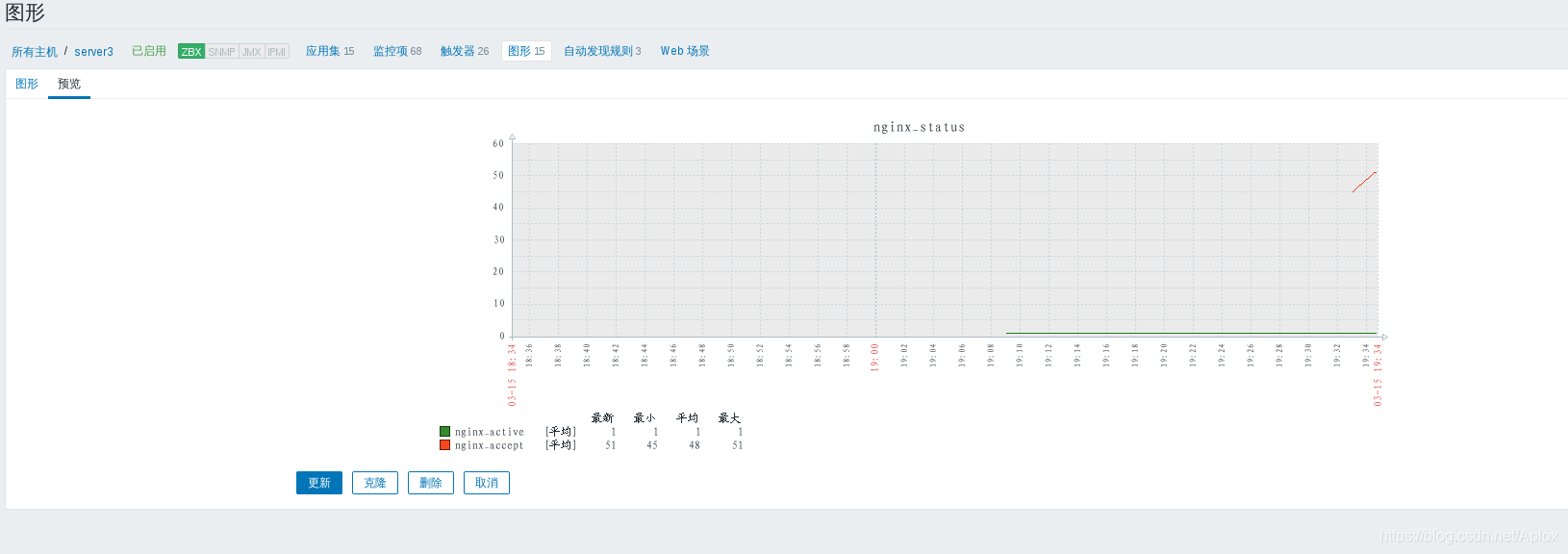The height and width of the screenshot is (554, 1568).
Task: Open the server3 host link
Action: coord(93,52)
